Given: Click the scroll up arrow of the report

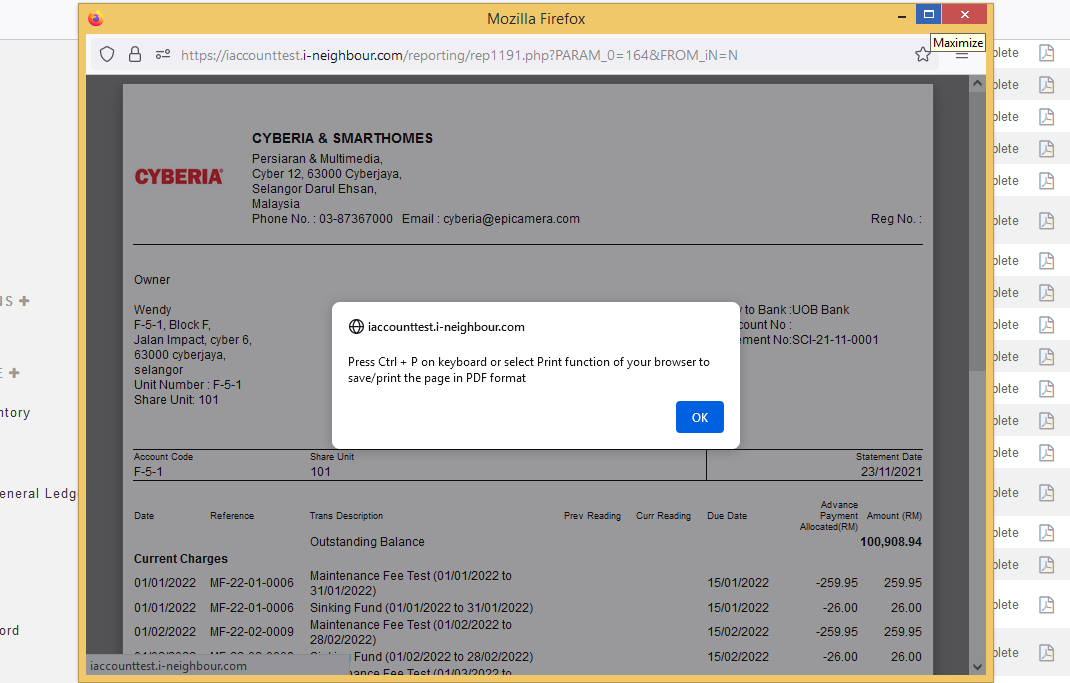Looking at the screenshot, I should [977, 83].
